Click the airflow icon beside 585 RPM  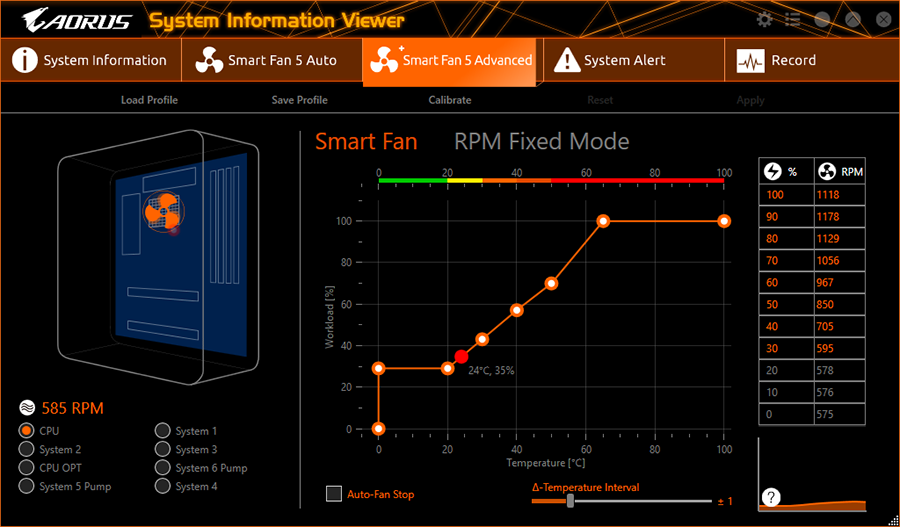coord(27,408)
